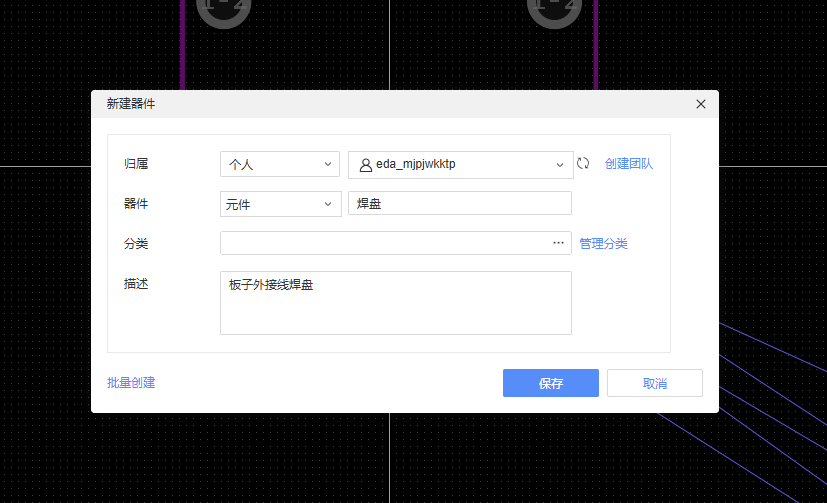Image resolution: width=827 pixels, height=503 pixels.
Task: Open the 元件 device type dropdown
Action: (281, 204)
